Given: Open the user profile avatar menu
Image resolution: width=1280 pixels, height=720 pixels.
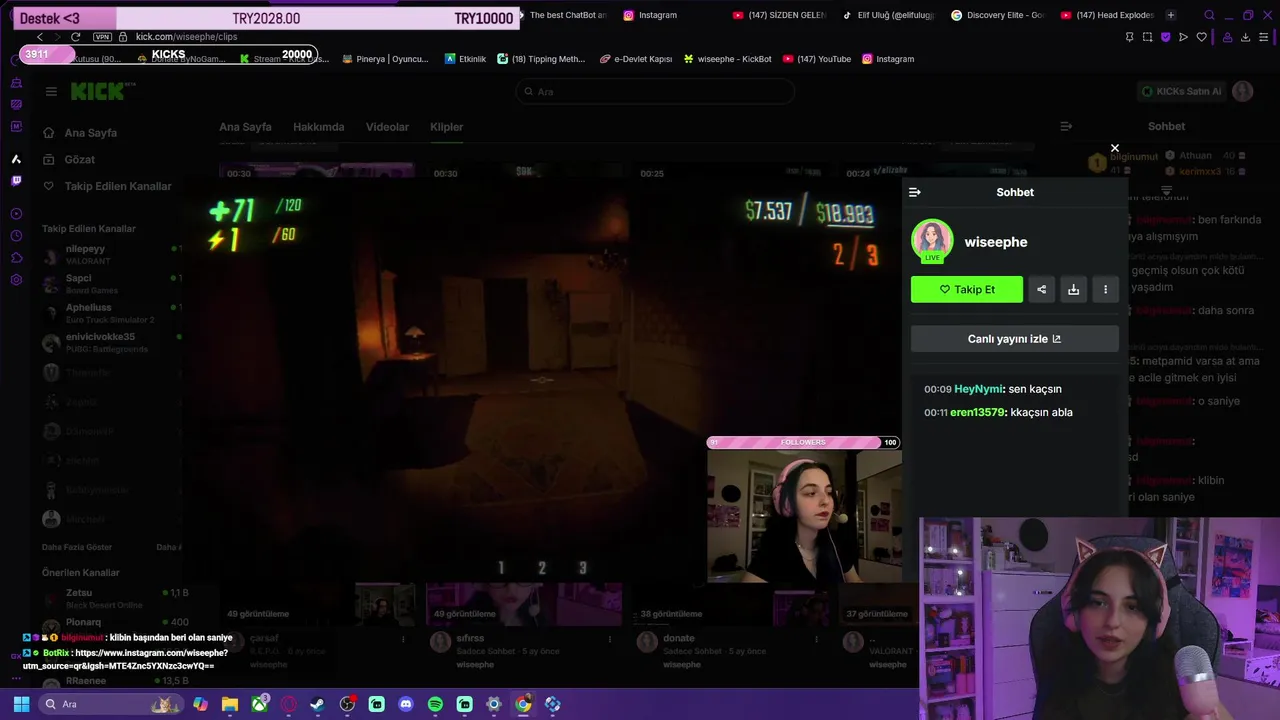Looking at the screenshot, I should click(1242, 91).
